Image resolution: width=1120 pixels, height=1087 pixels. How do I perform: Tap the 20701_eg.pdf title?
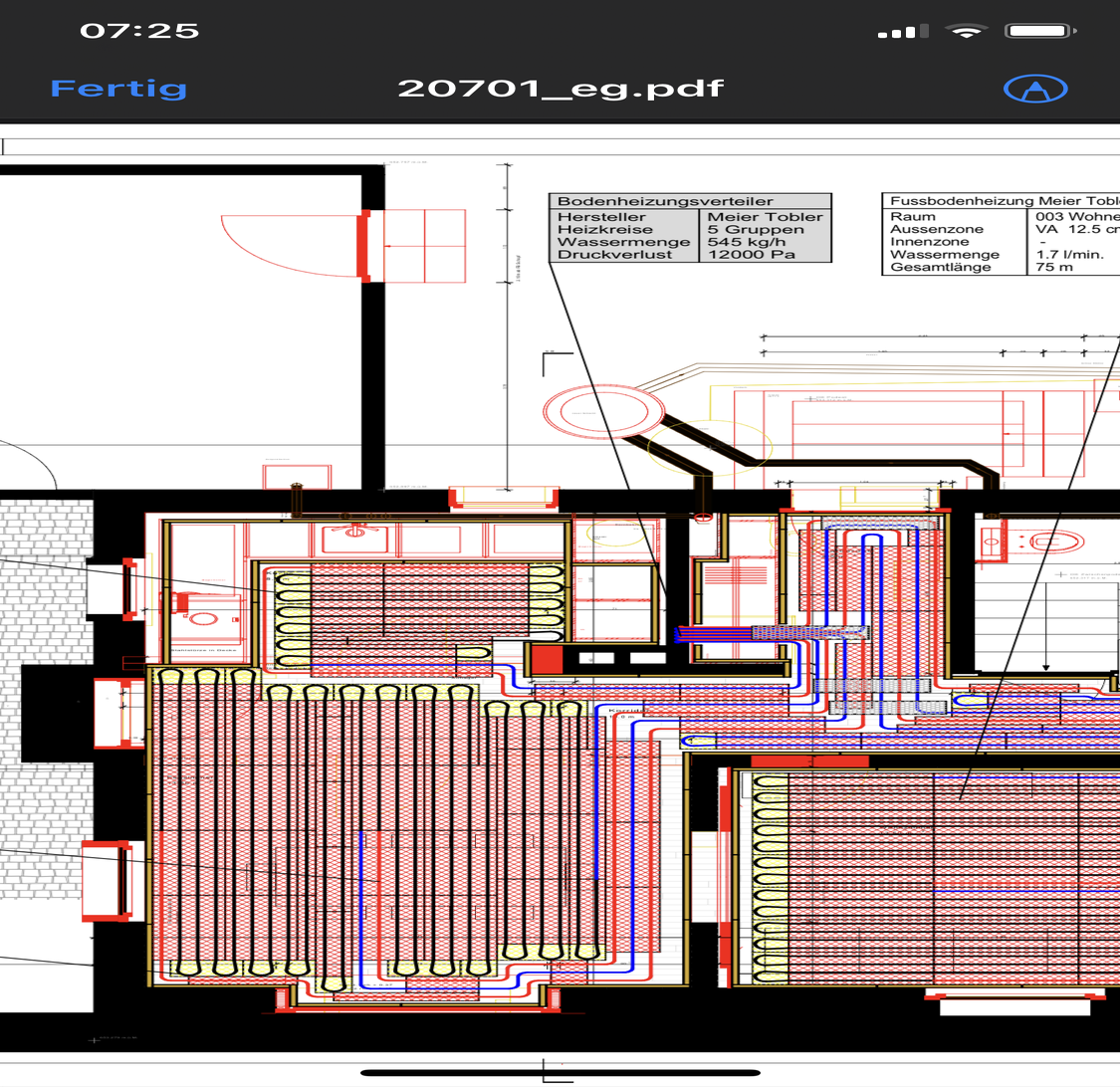click(560, 89)
